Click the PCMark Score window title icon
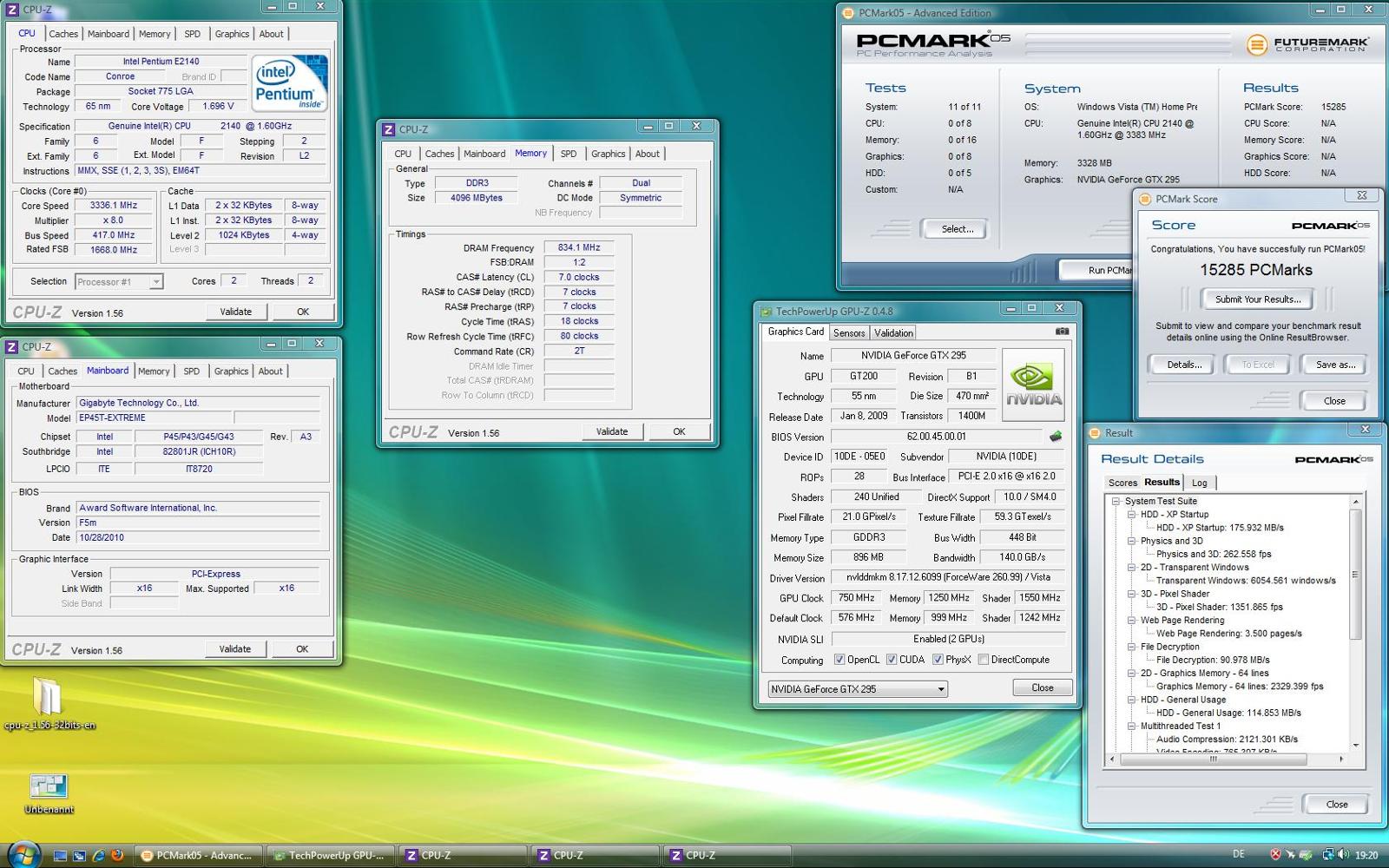 coord(1145,199)
